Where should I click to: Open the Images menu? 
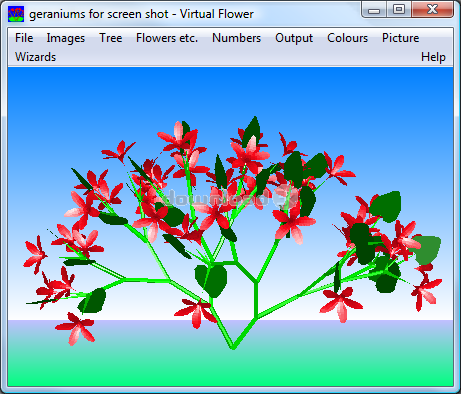click(66, 38)
